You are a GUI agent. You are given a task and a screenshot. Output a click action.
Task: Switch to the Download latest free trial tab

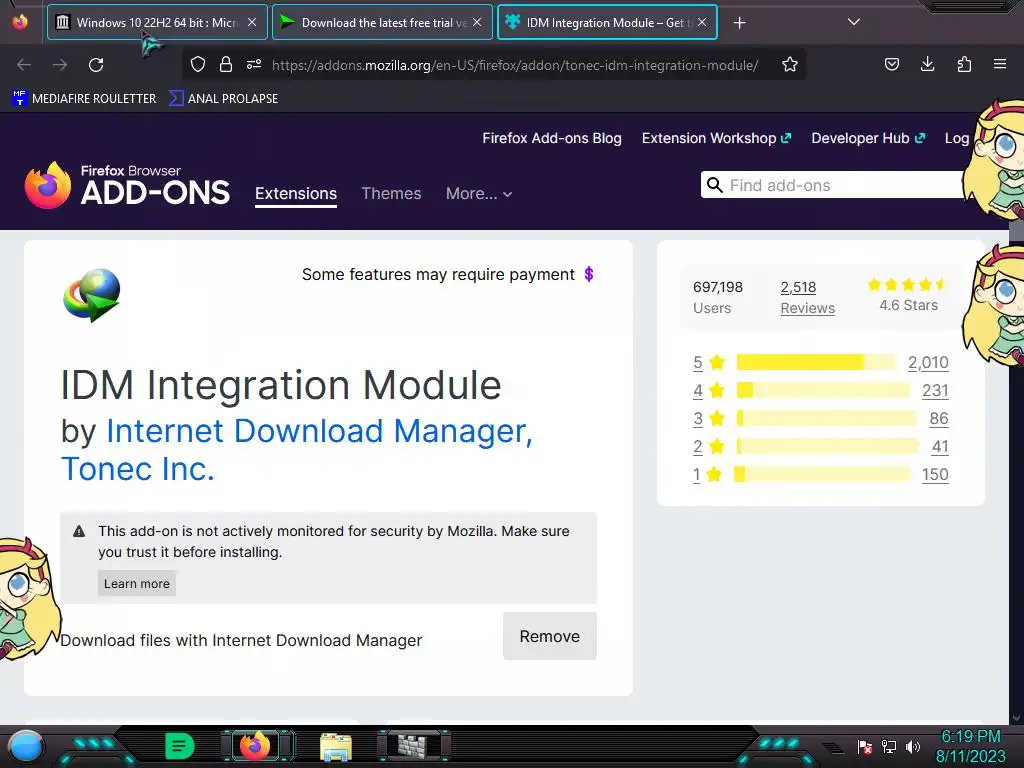pos(382,22)
